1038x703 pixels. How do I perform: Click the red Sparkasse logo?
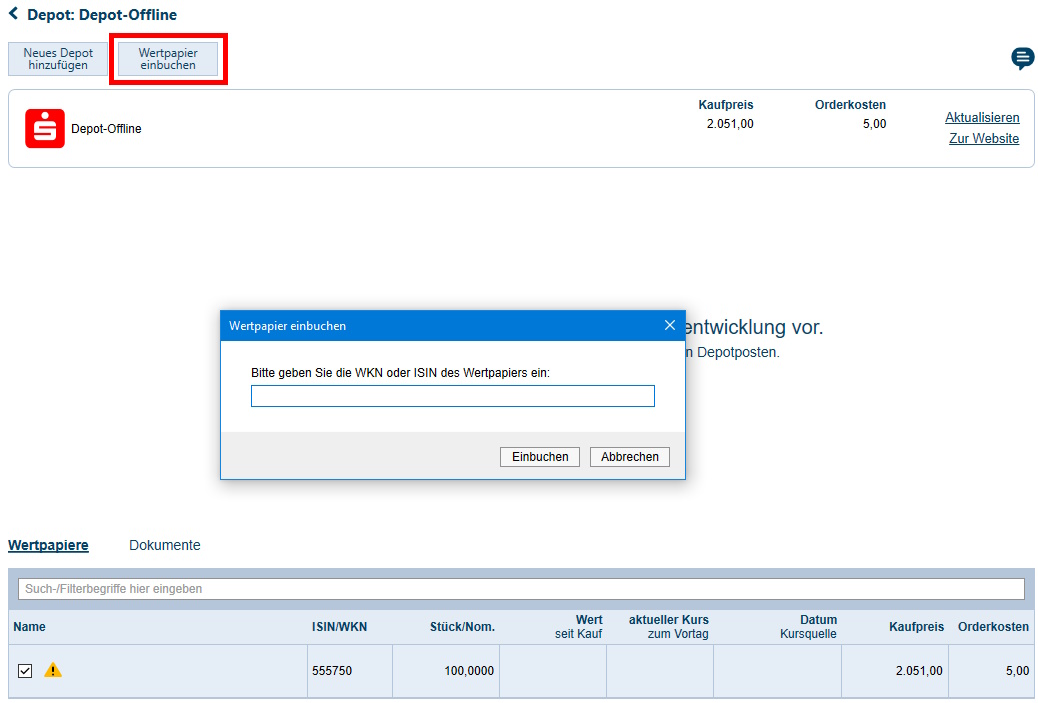(x=45, y=128)
